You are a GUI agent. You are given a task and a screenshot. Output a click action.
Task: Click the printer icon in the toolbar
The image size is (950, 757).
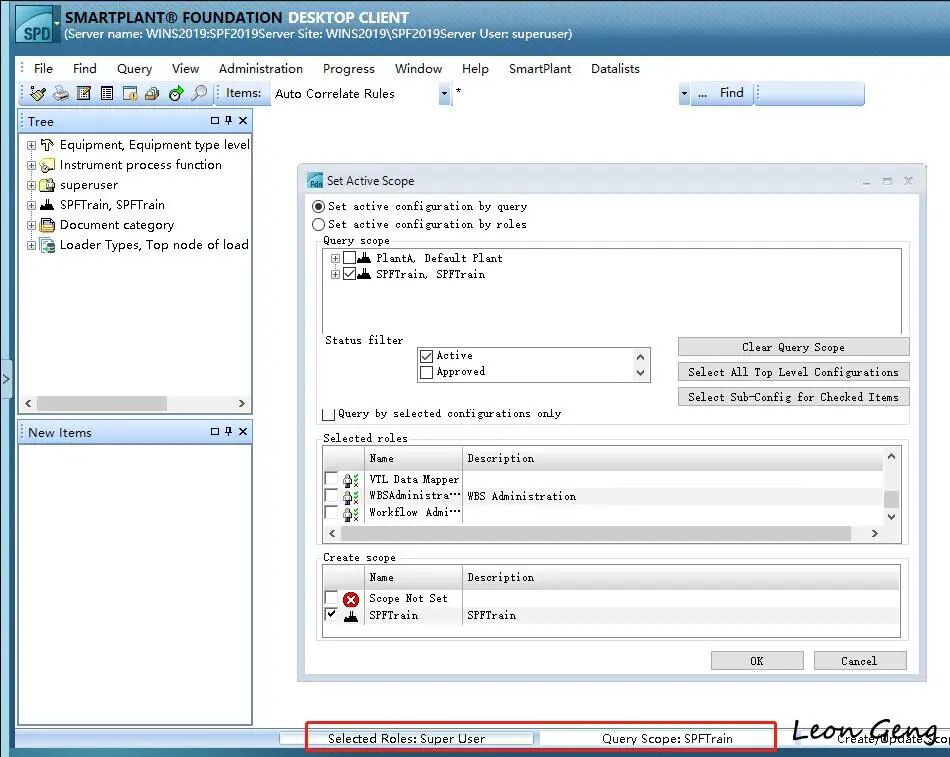tap(61, 93)
